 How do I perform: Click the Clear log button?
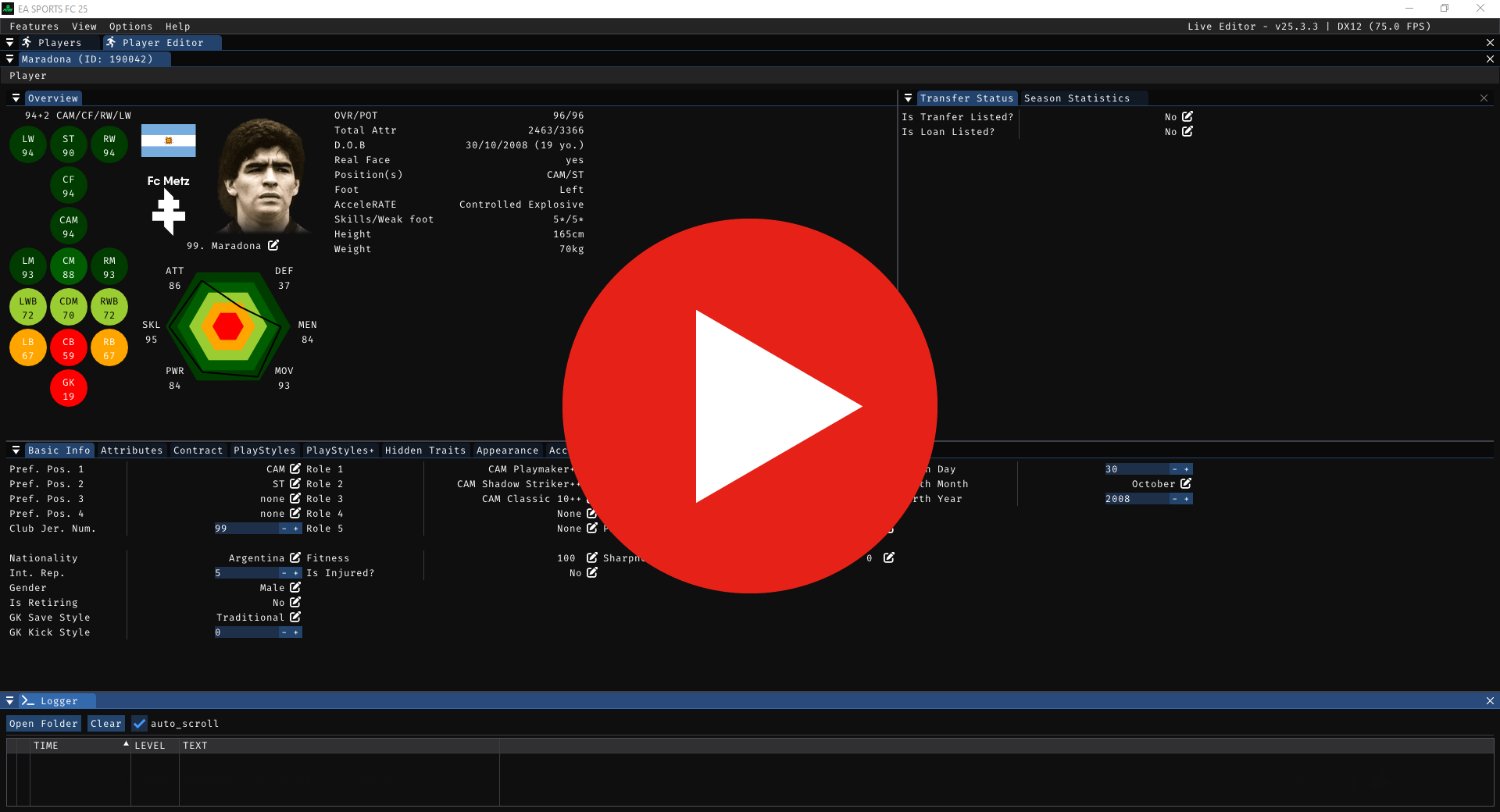point(106,723)
